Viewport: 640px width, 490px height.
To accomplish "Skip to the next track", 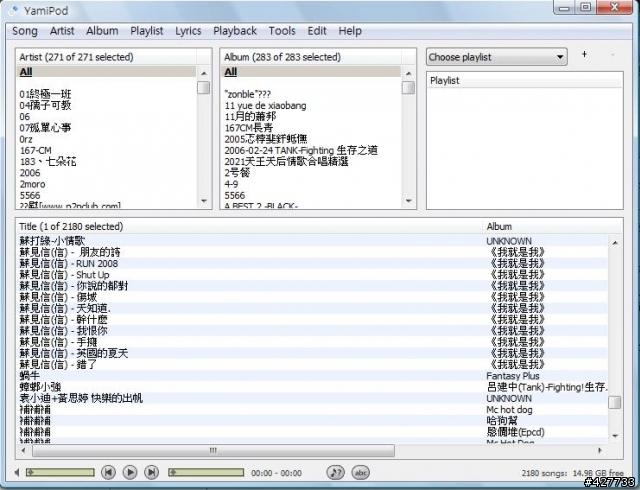I will point(151,472).
